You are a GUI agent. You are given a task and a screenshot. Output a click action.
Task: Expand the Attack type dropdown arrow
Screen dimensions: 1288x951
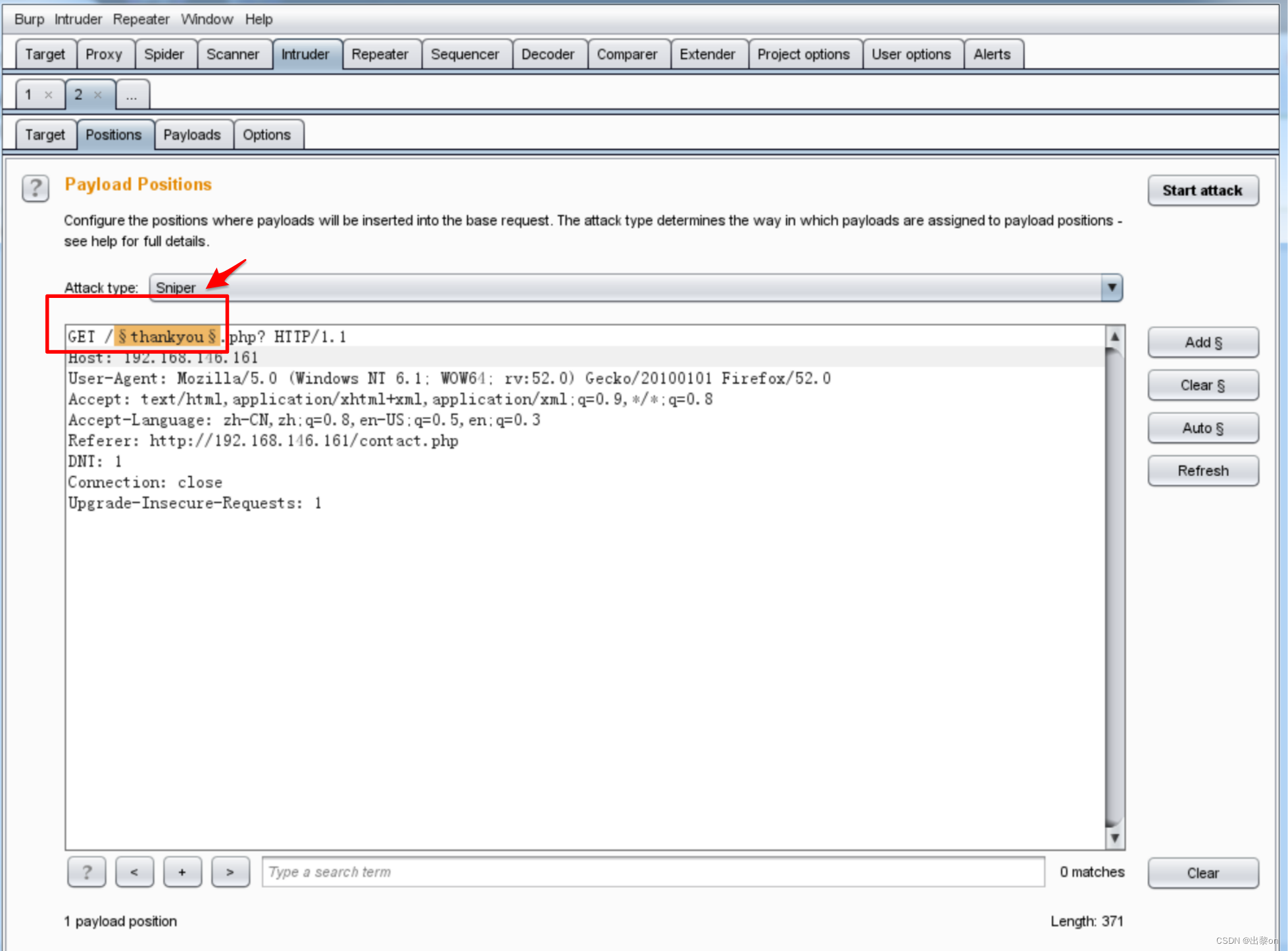1111,287
